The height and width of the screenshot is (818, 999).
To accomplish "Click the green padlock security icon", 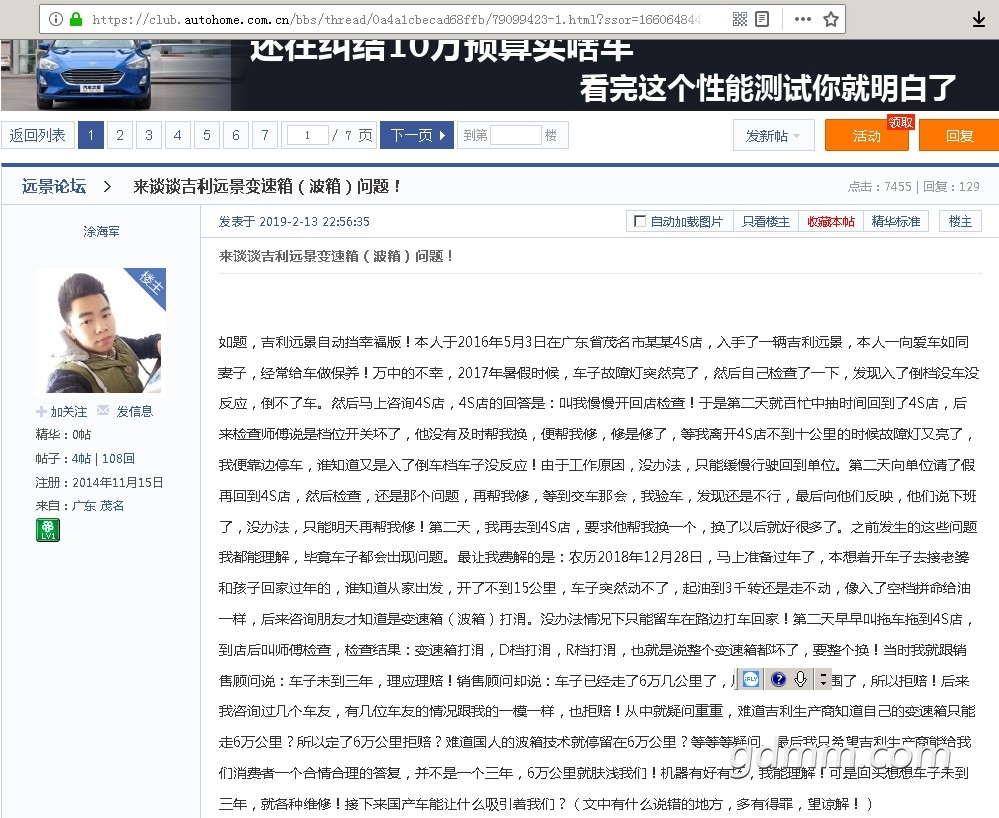I will [x=76, y=19].
